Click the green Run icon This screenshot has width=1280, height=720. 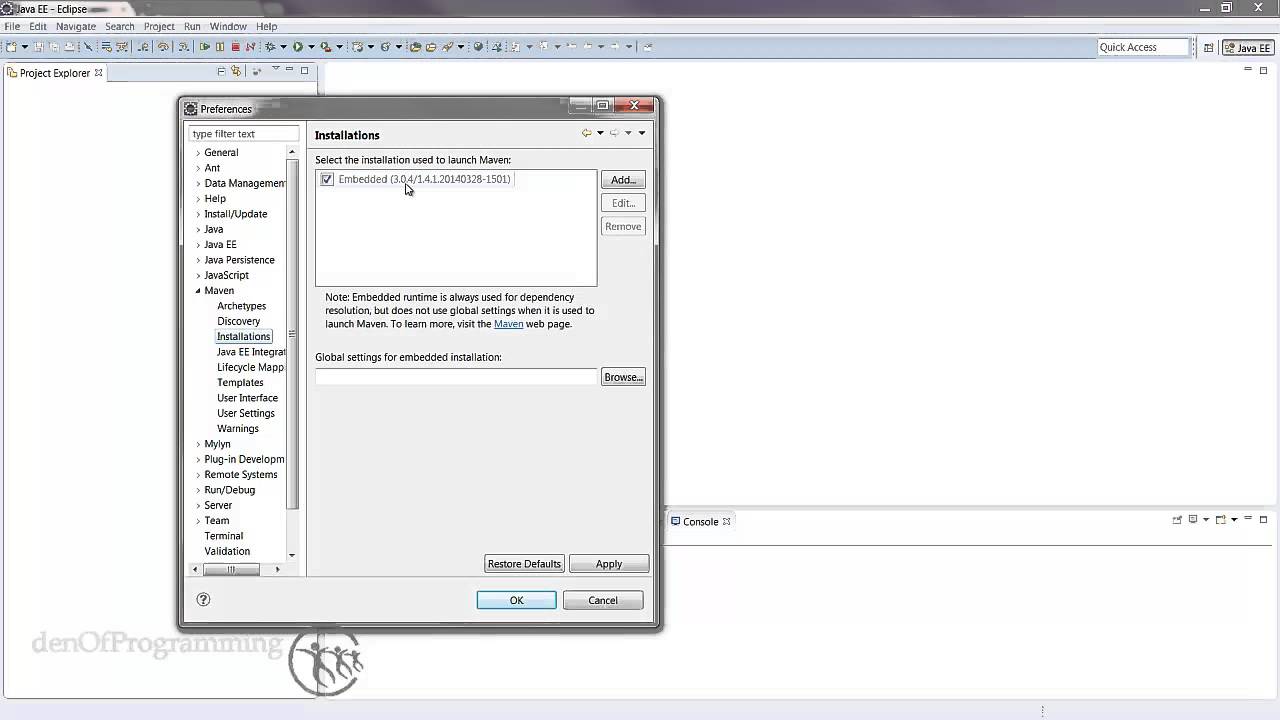[298, 46]
